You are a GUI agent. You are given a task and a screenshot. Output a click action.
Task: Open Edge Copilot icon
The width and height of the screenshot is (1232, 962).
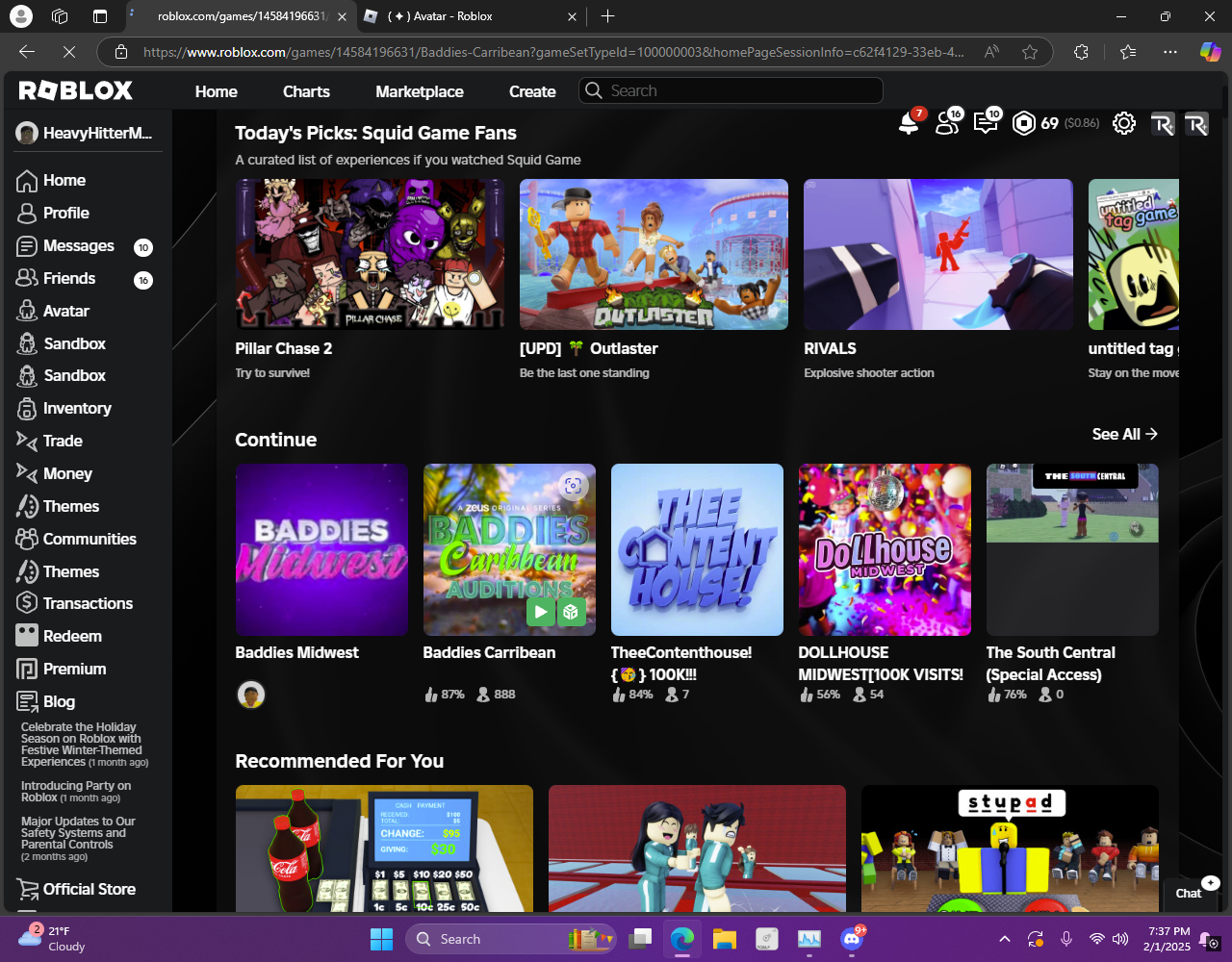(1210, 52)
